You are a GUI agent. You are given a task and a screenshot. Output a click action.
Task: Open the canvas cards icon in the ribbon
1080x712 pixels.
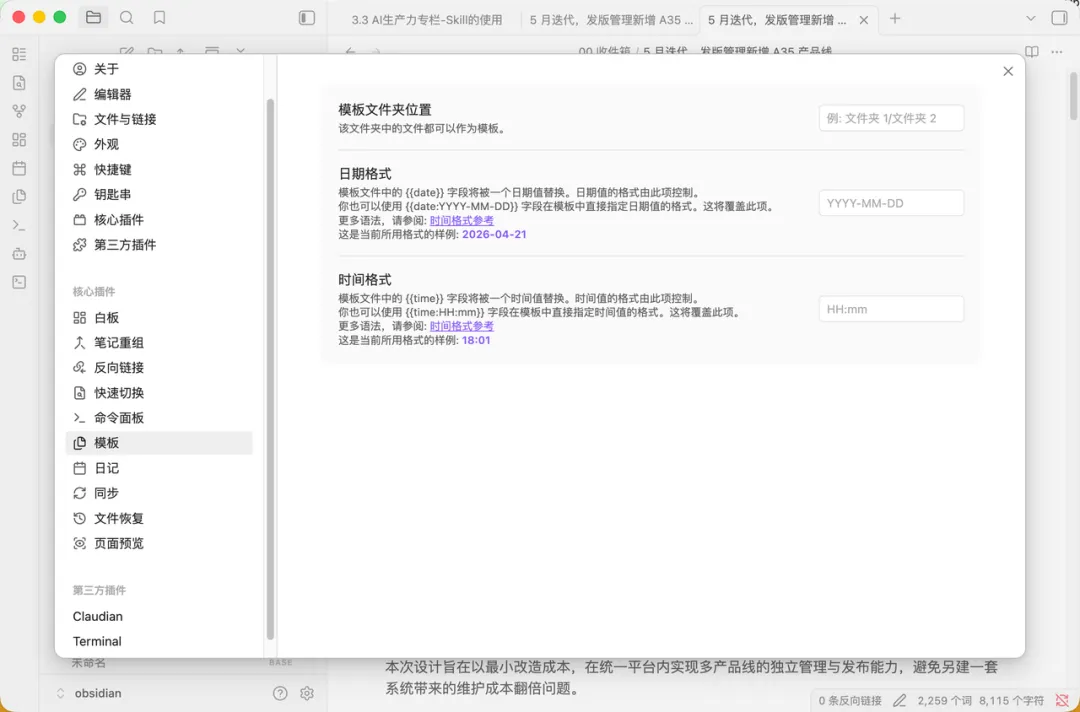[18, 139]
